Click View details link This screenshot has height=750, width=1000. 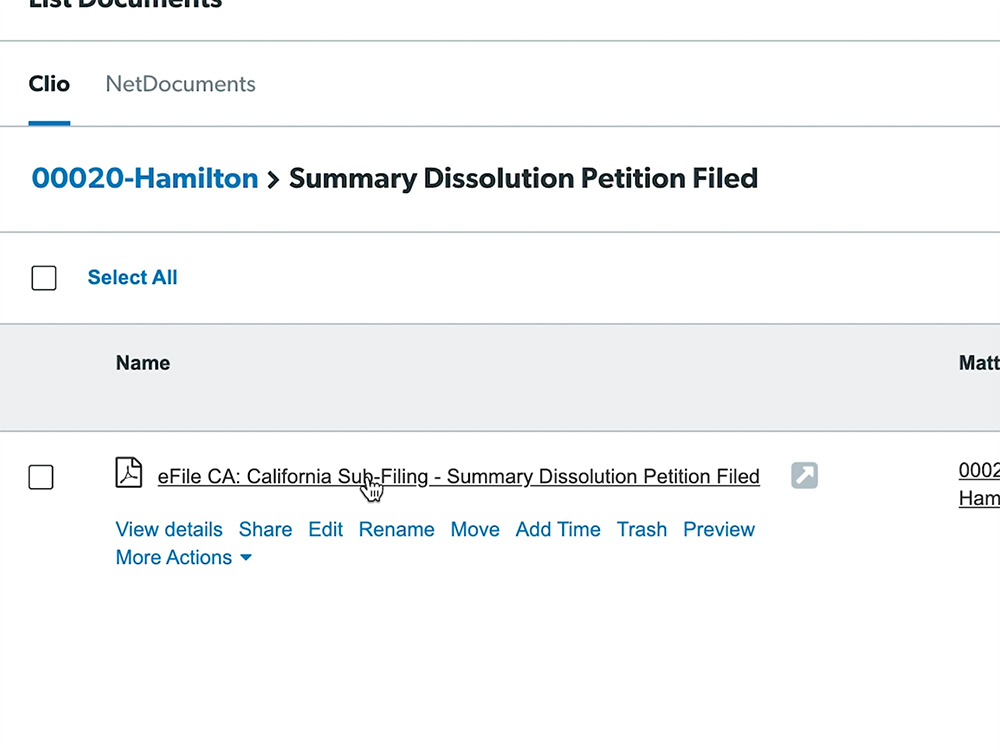(169, 530)
